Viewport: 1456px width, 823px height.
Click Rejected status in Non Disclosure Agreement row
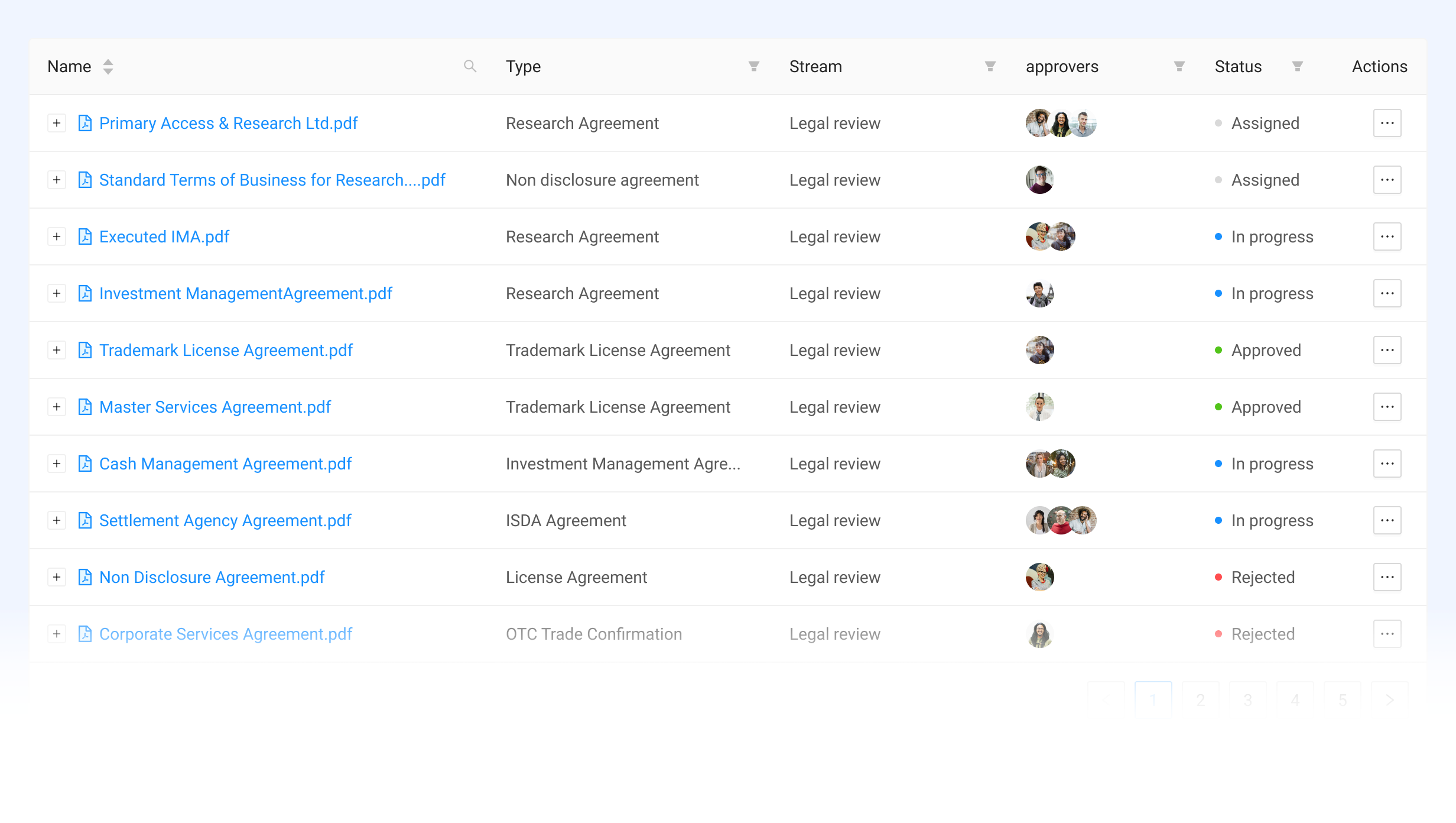coord(1255,577)
